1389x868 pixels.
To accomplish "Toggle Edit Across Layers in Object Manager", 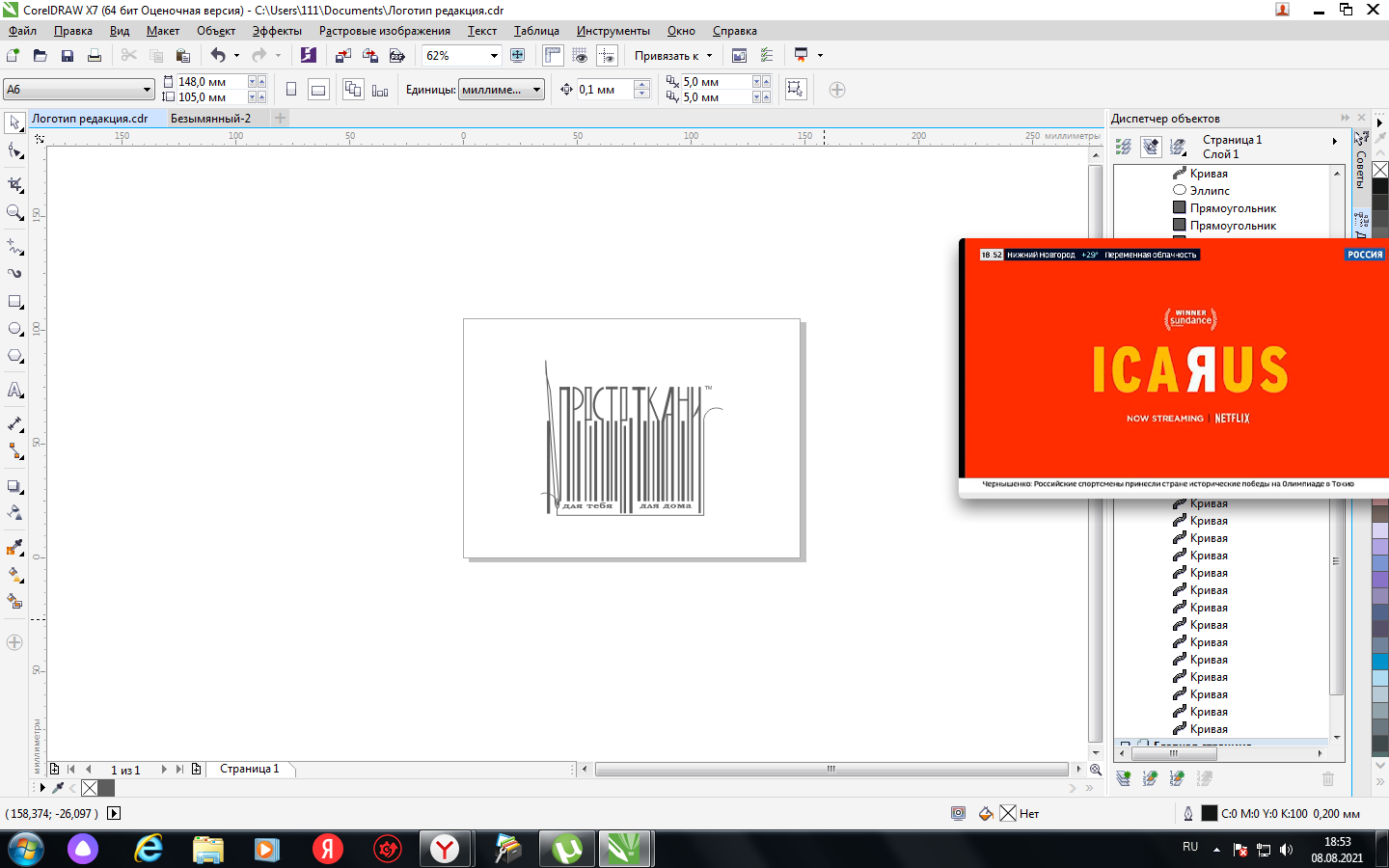I will (1151, 147).
